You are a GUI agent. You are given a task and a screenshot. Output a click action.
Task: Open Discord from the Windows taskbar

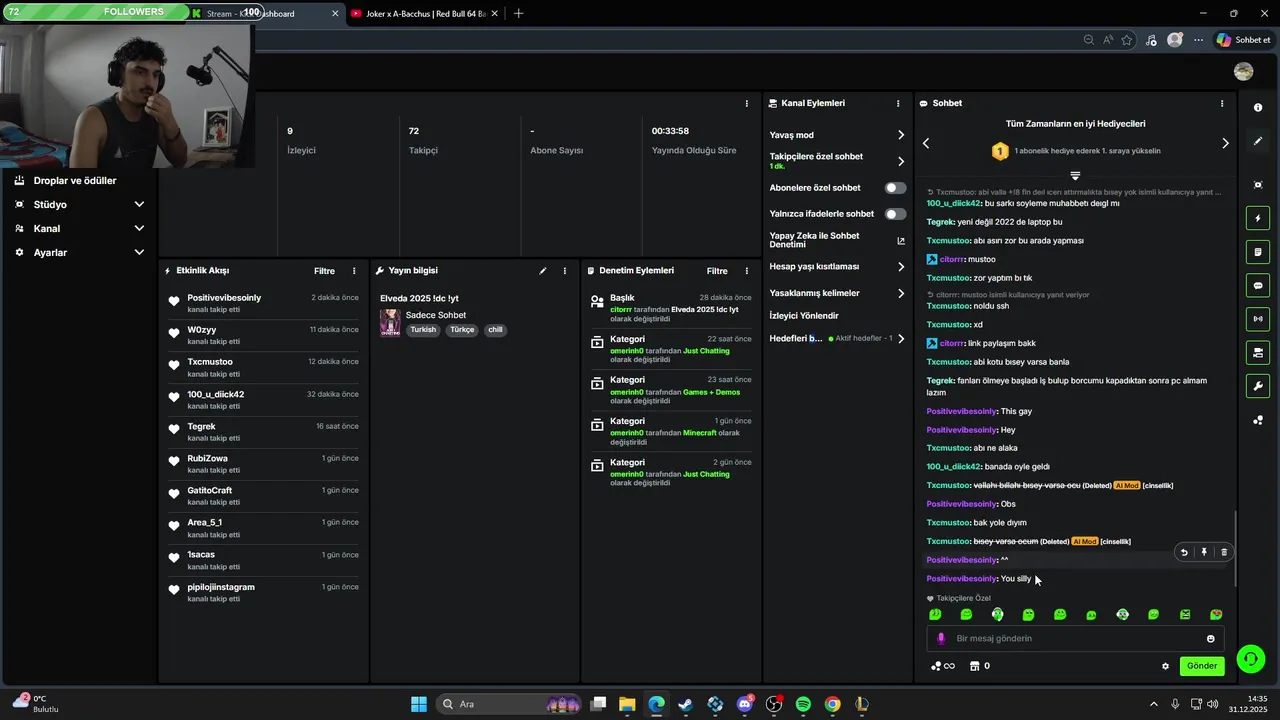(x=744, y=704)
